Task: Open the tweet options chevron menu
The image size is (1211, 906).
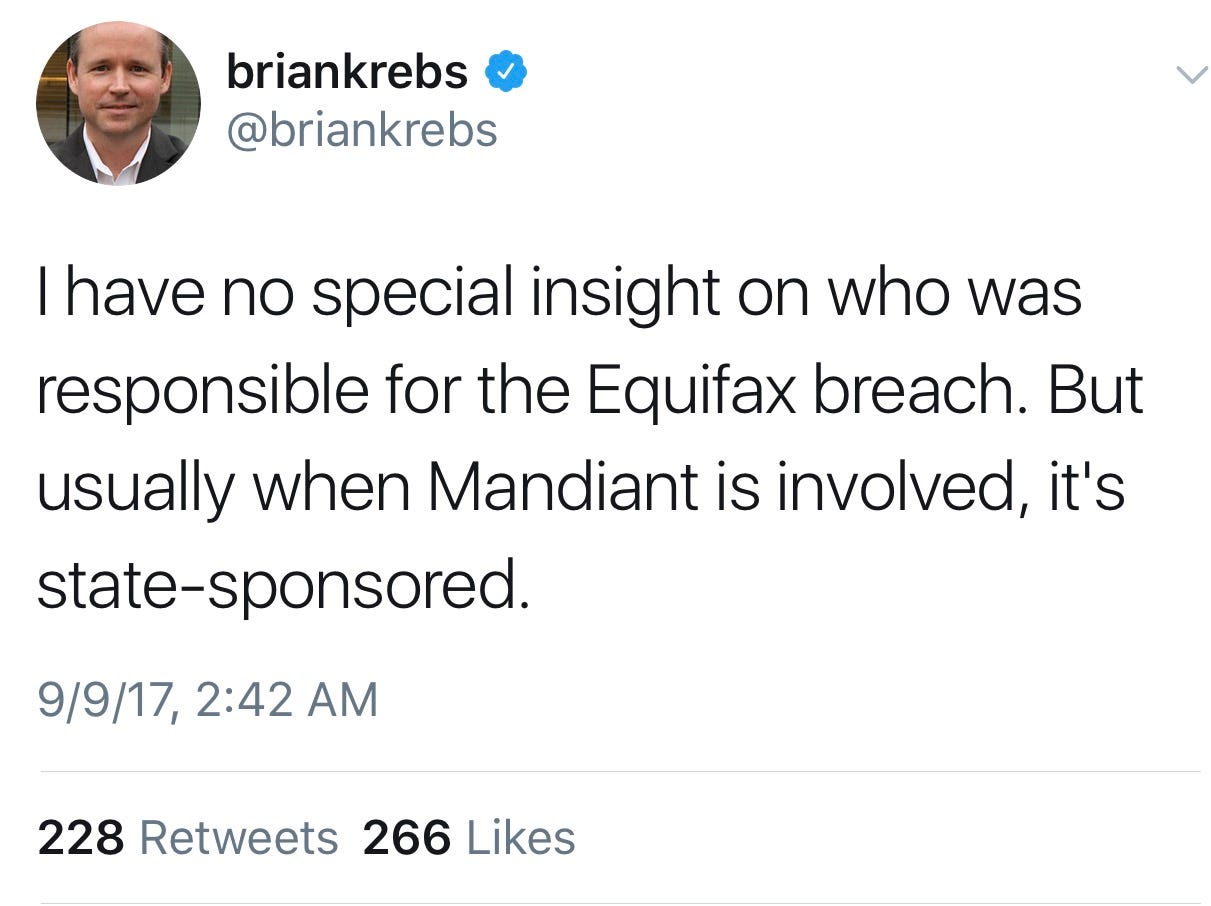Action: [1189, 76]
